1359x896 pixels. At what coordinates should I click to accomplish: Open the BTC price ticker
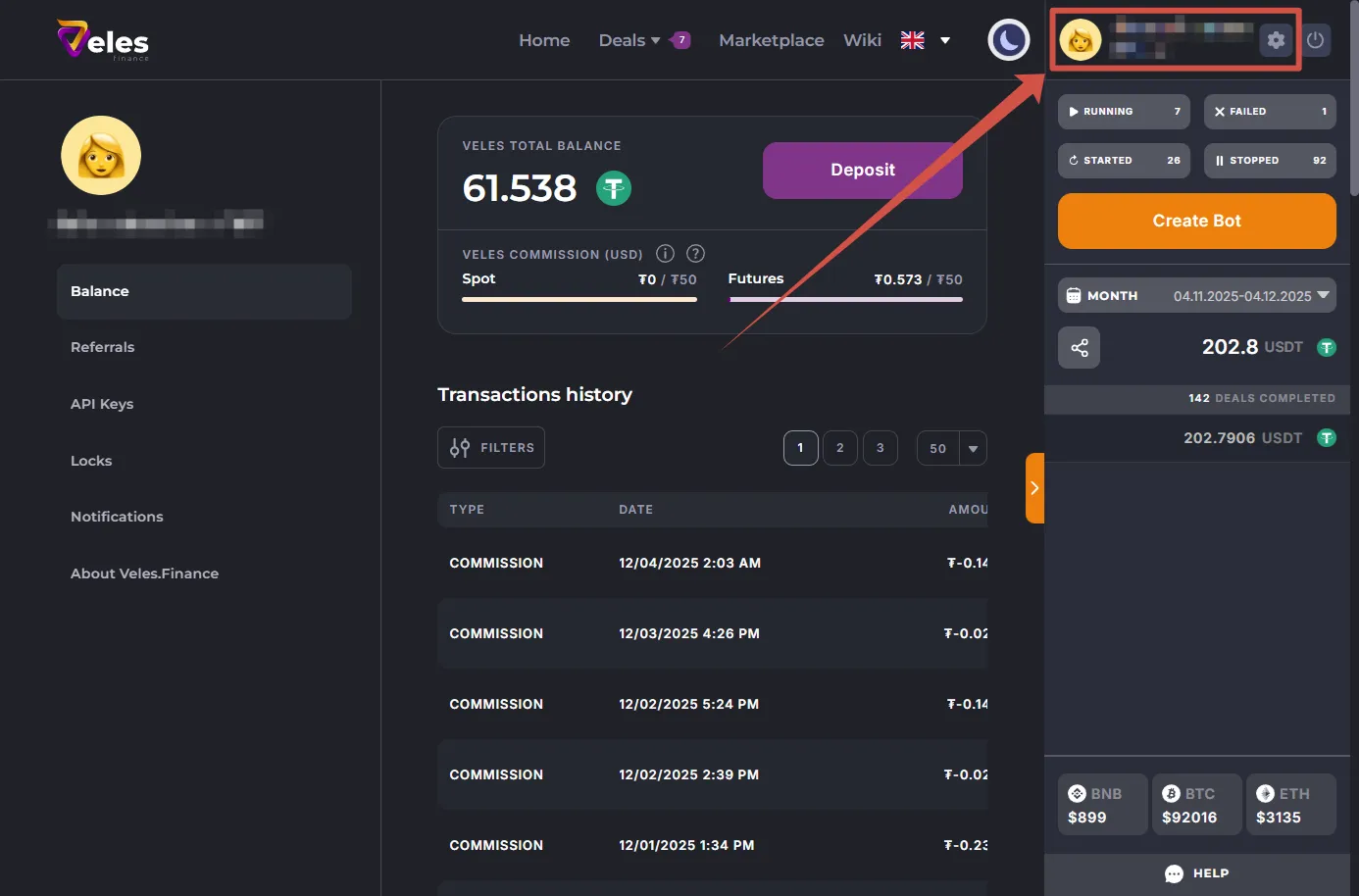pyautogui.click(x=1196, y=805)
